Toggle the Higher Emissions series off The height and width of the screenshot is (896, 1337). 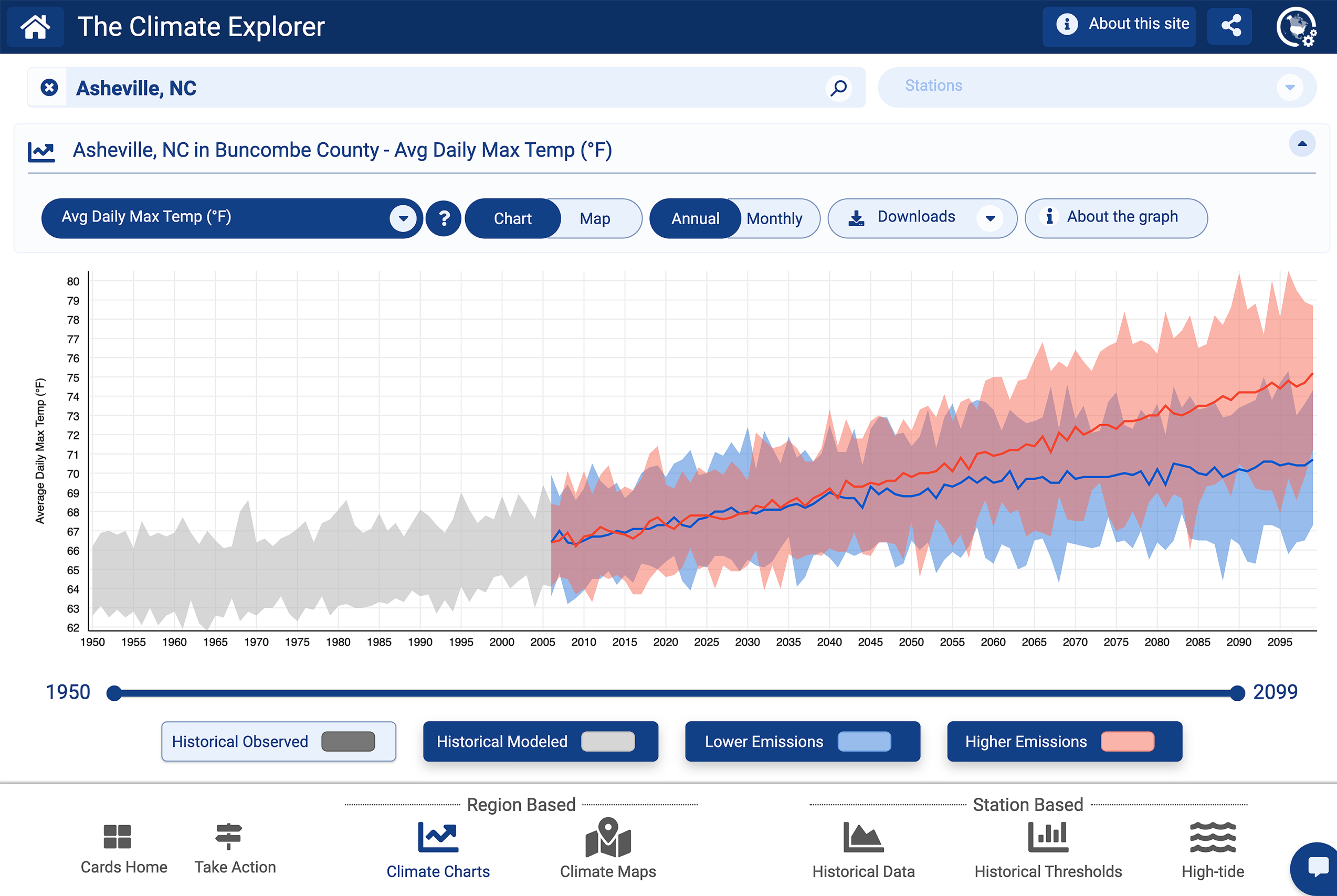[1064, 741]
